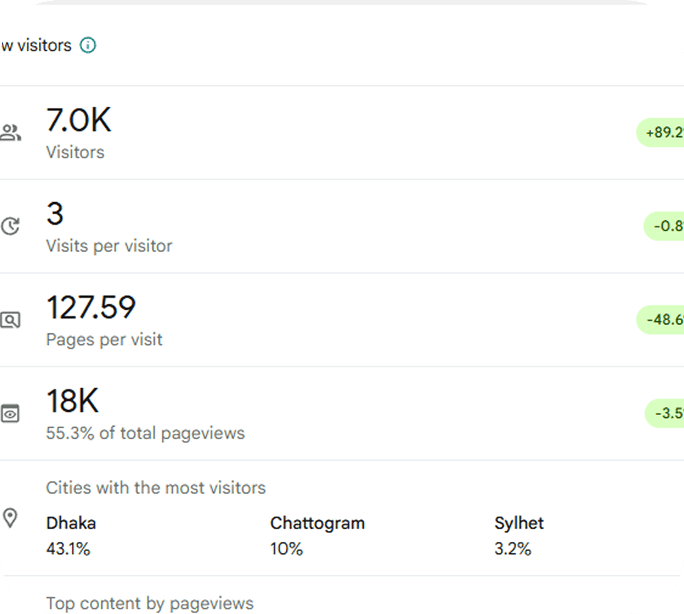Screen dimensions: 684x614
Task: Select the 7.0K visitors value
Action: pos(79,120)
